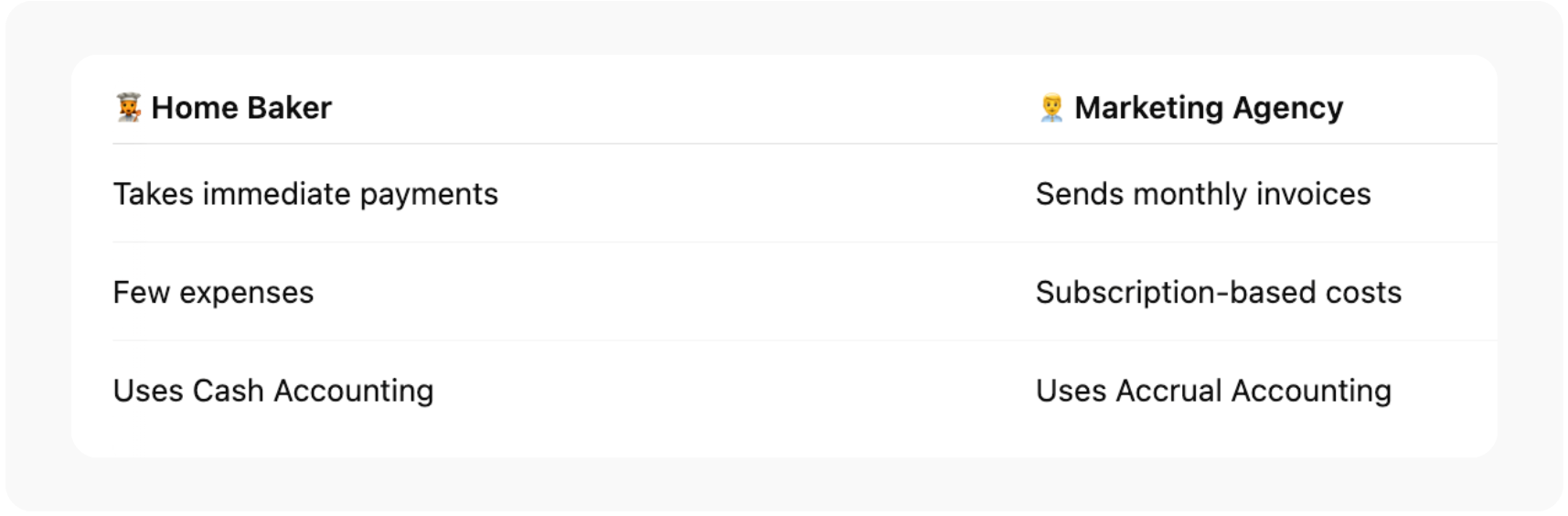Click the word "expenses" in the Home Baker column

[x=246, y=293]
